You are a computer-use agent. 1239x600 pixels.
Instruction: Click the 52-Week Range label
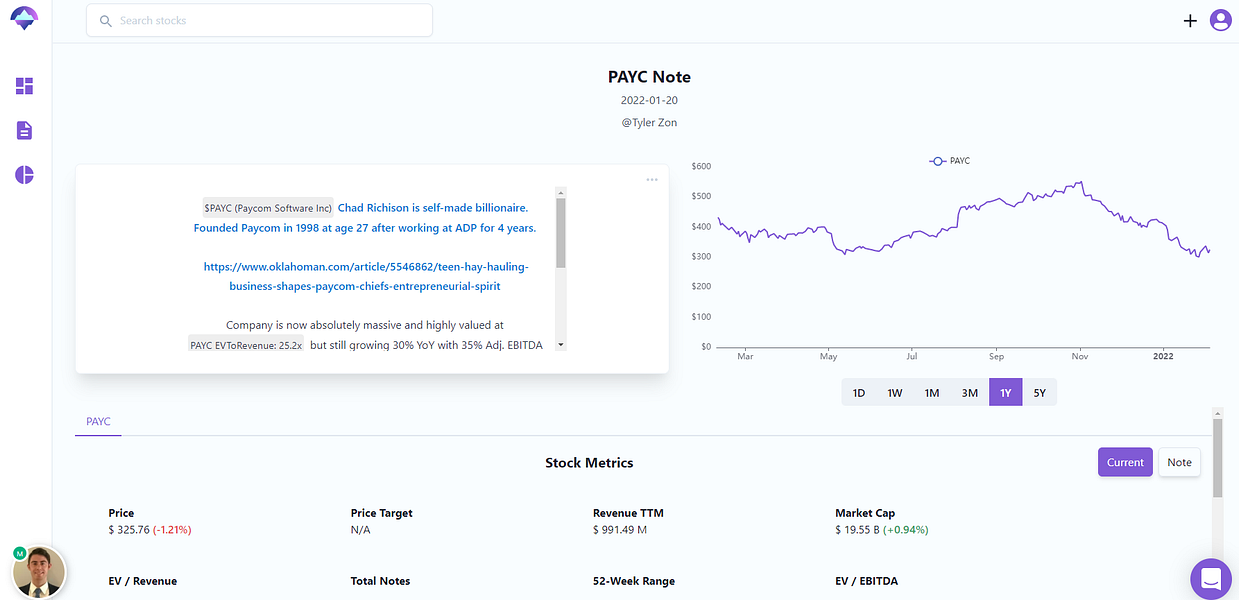[x=634, y=581]
